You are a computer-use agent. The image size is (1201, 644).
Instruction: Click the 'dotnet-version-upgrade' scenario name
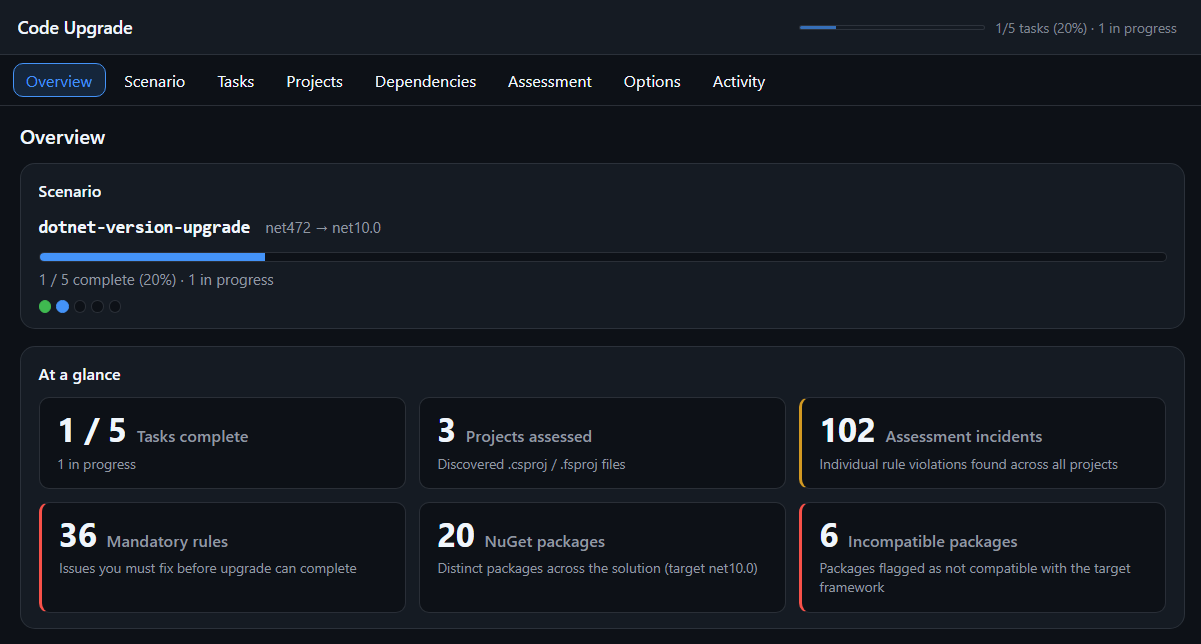click(144, 227)
